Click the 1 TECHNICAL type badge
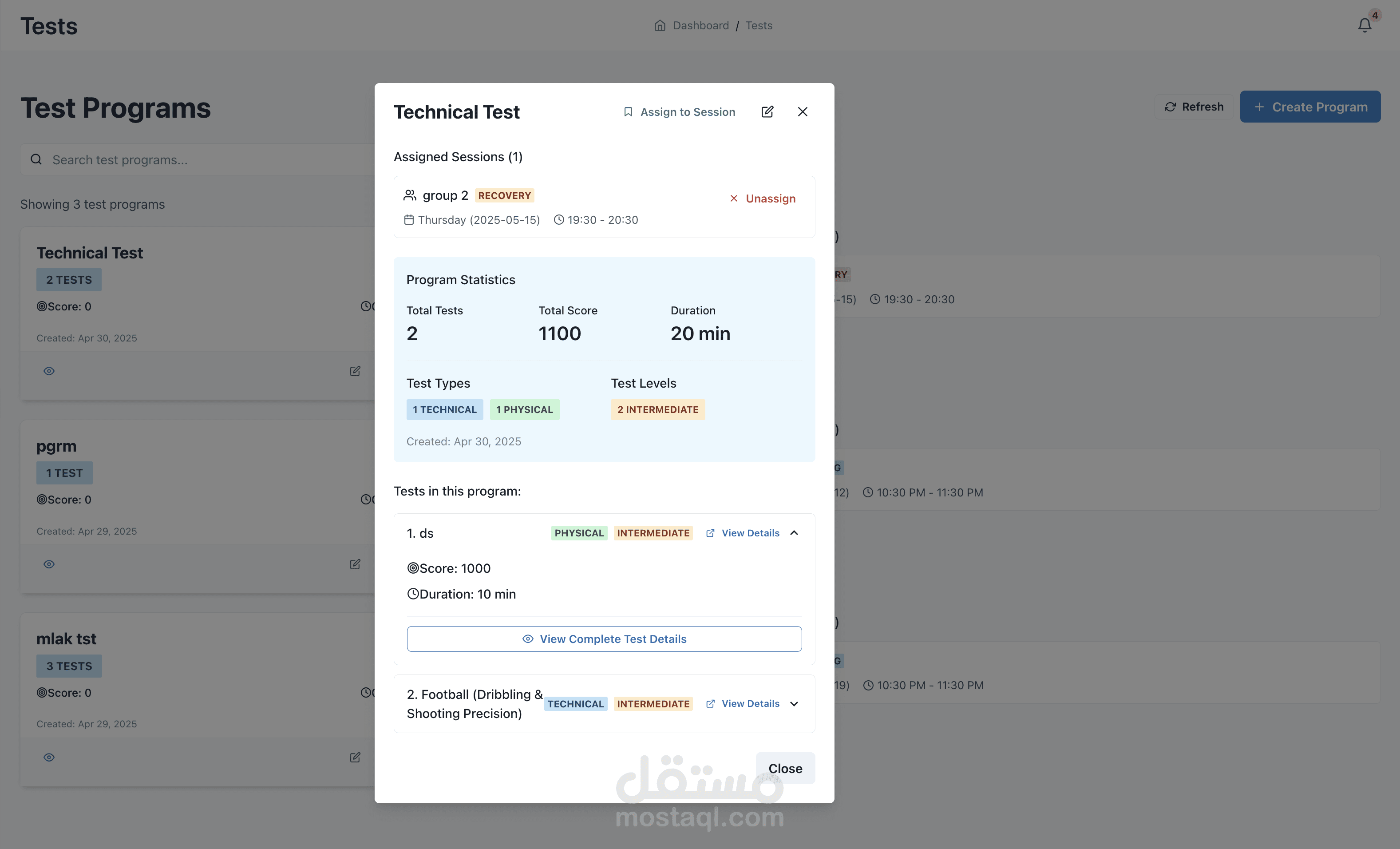The height and width of the screenshot is (849, 1400). tap(444, 410)
